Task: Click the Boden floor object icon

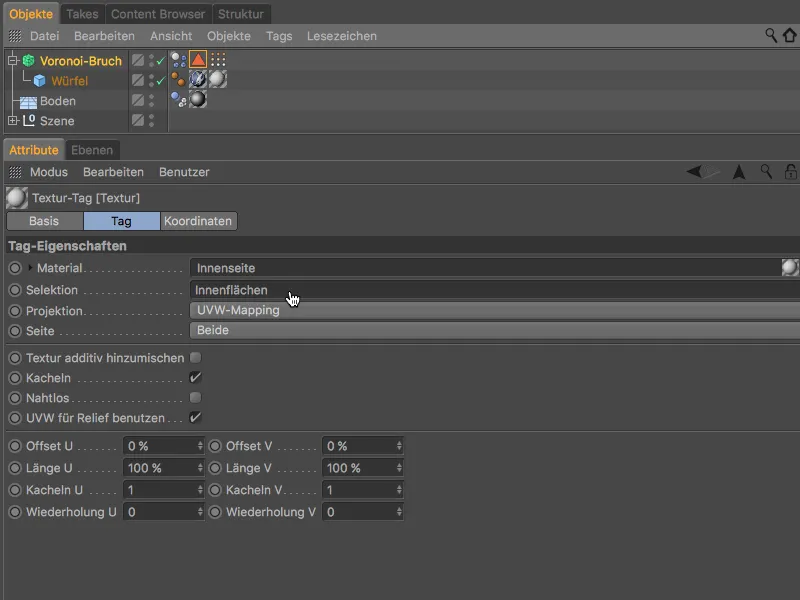Action: [28, 102]
